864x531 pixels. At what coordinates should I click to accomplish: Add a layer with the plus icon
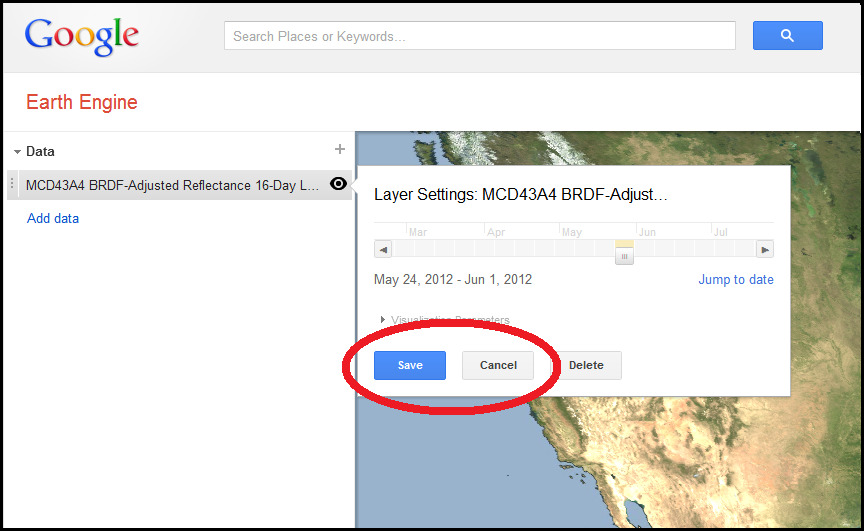coord(340,149)
